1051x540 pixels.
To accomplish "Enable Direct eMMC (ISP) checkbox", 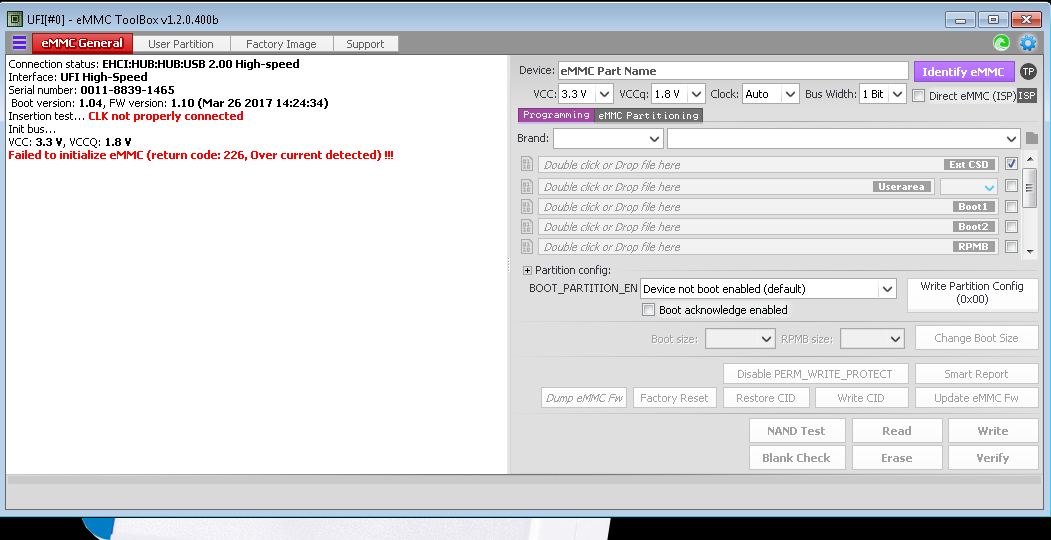I will [x=919, y=96].
